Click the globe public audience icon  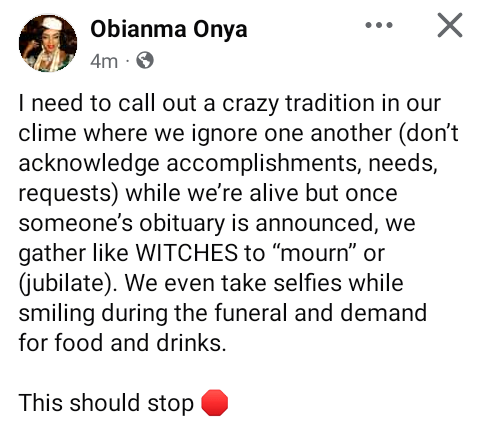145,61
